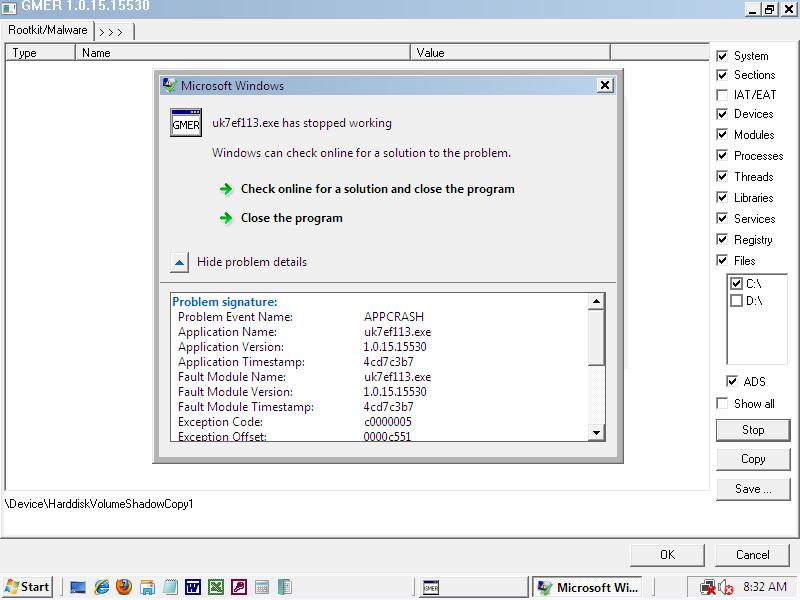Image resolution: width=800 pixels, height=600 pixels.
Task: Uncheck the Modules checkbox
Action: click(722, 135)
